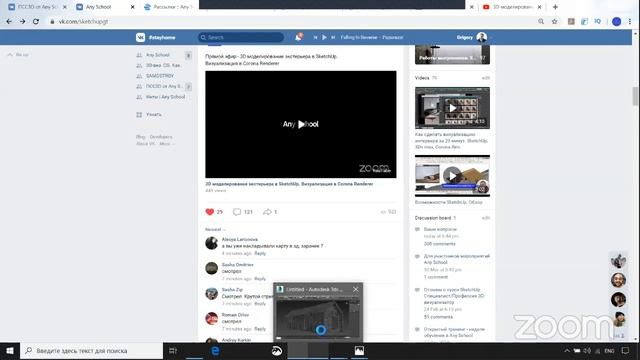Viewport: 640px width, 360px height.
Task: Open the browser zoom magnifier icon
Action: click(x=541, y=21)
